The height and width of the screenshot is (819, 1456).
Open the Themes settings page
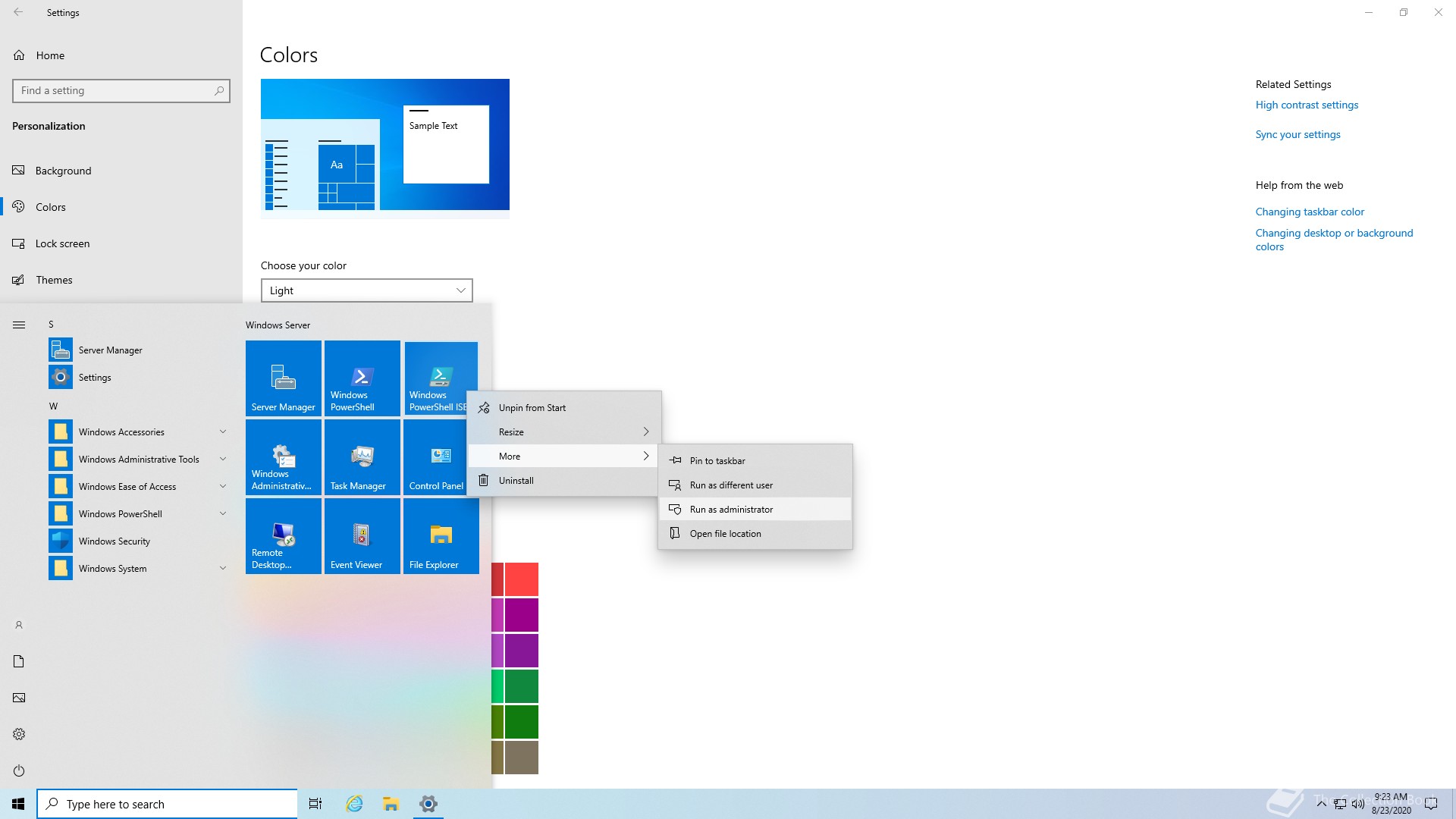pyautogui.click(x=121, y=280)
